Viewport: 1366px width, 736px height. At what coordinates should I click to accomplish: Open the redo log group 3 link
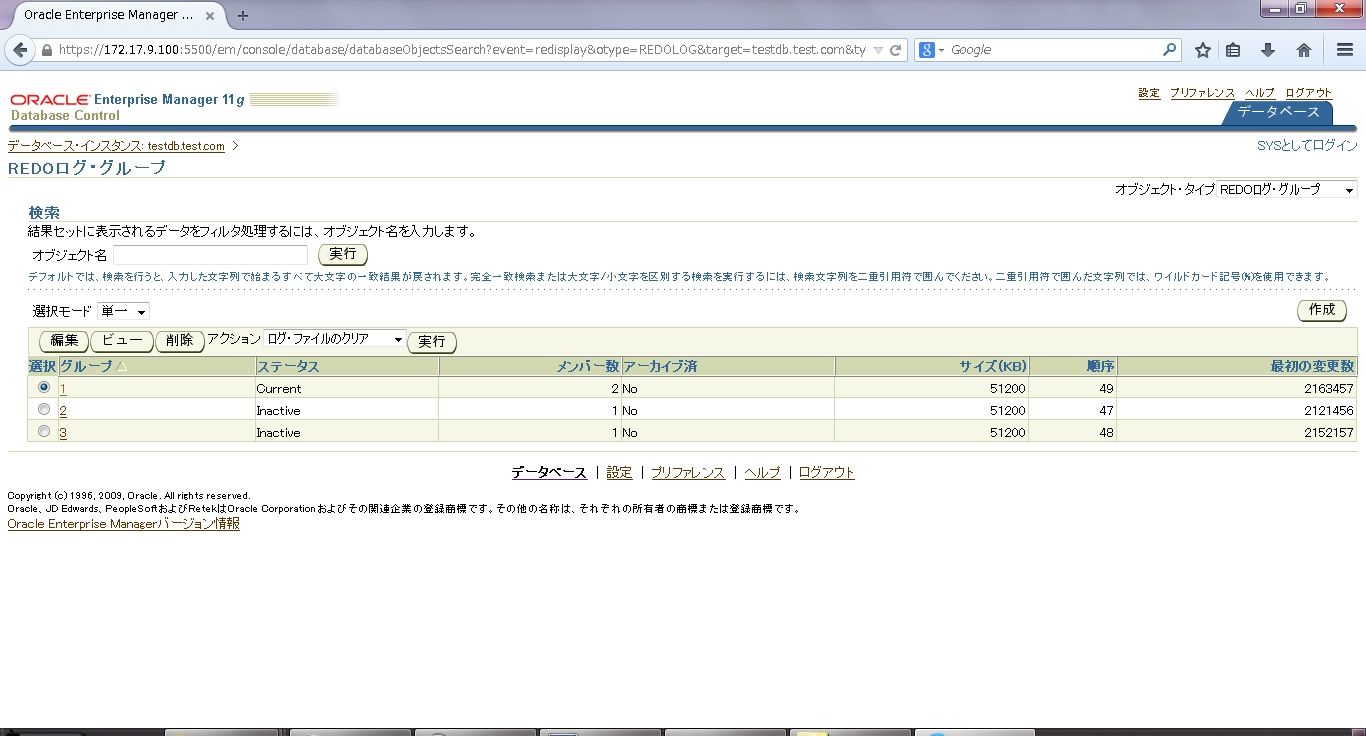click(x=63, y=432)
